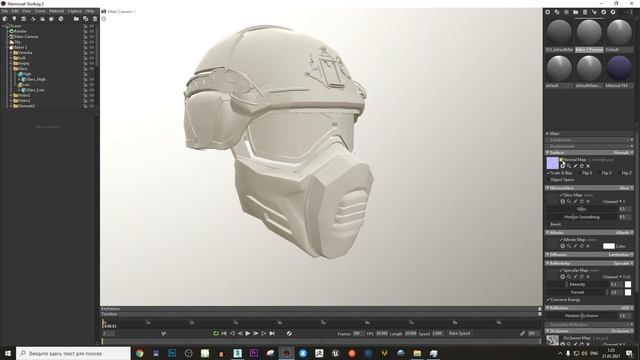
Task: Open the Edit menu
Action: click(15, 11)
